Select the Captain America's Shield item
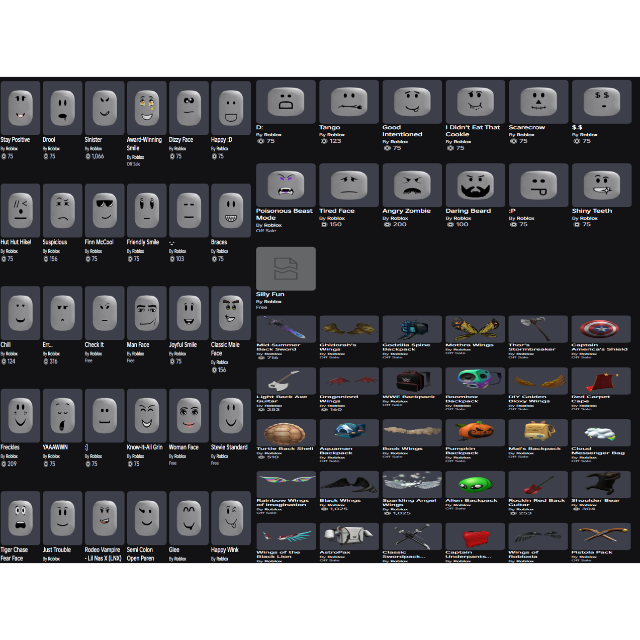Screen dimensions: 640x640 [599, 329]
